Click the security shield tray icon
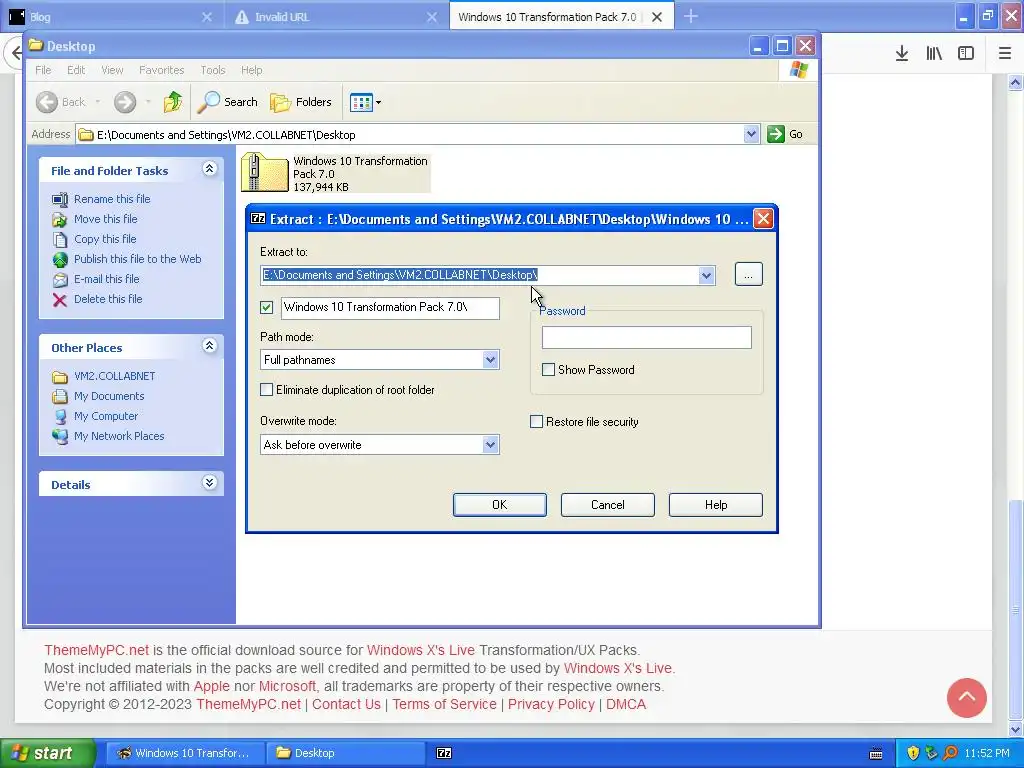This screenshot has width=1024, height=768. (x=913, y=753)
